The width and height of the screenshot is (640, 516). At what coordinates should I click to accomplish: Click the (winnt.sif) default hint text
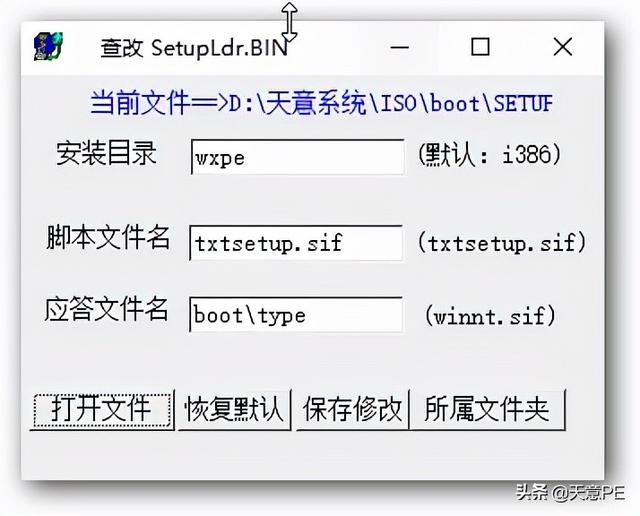[x=490, y=316]
